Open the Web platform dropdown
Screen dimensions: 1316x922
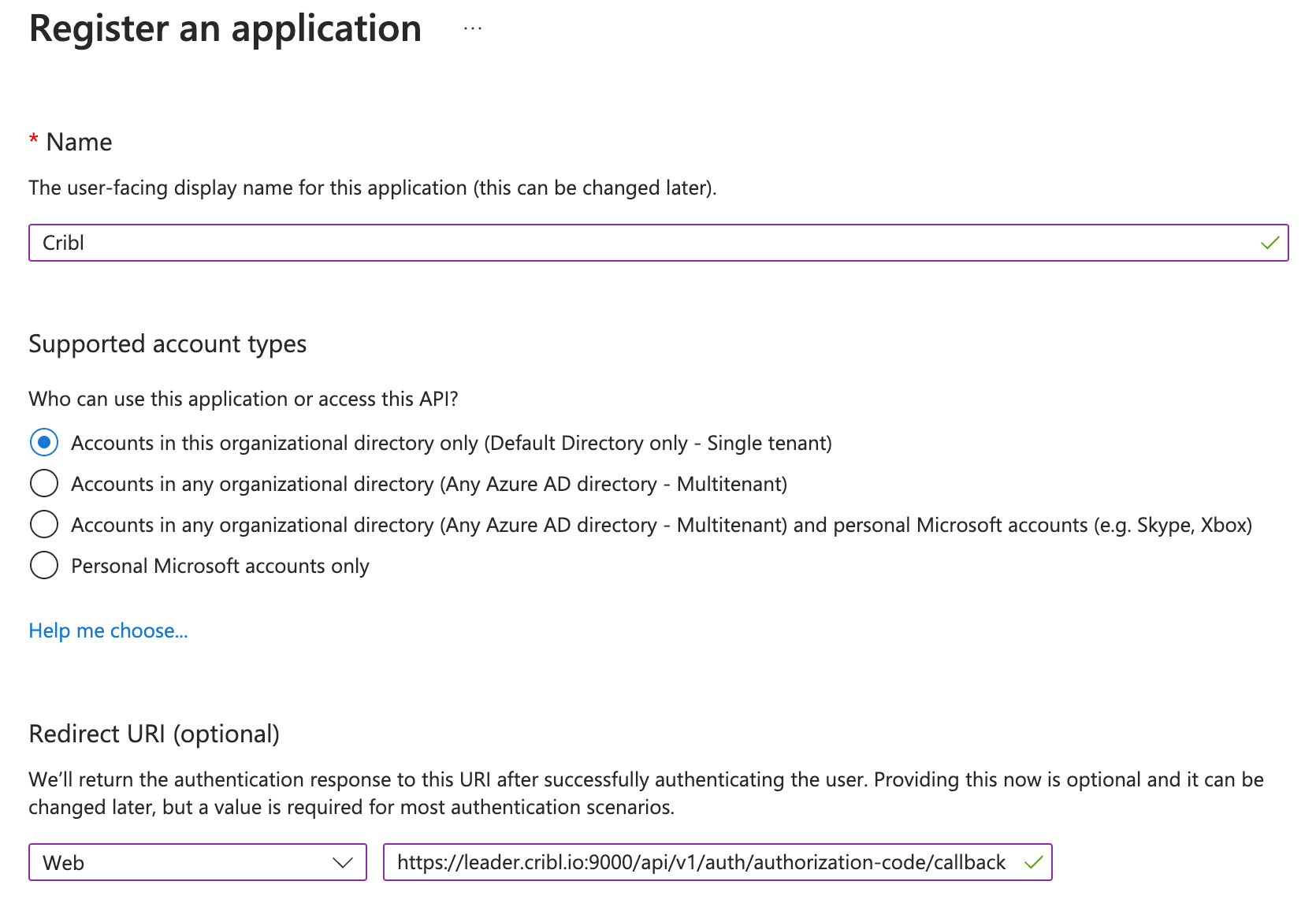point(197,862)
